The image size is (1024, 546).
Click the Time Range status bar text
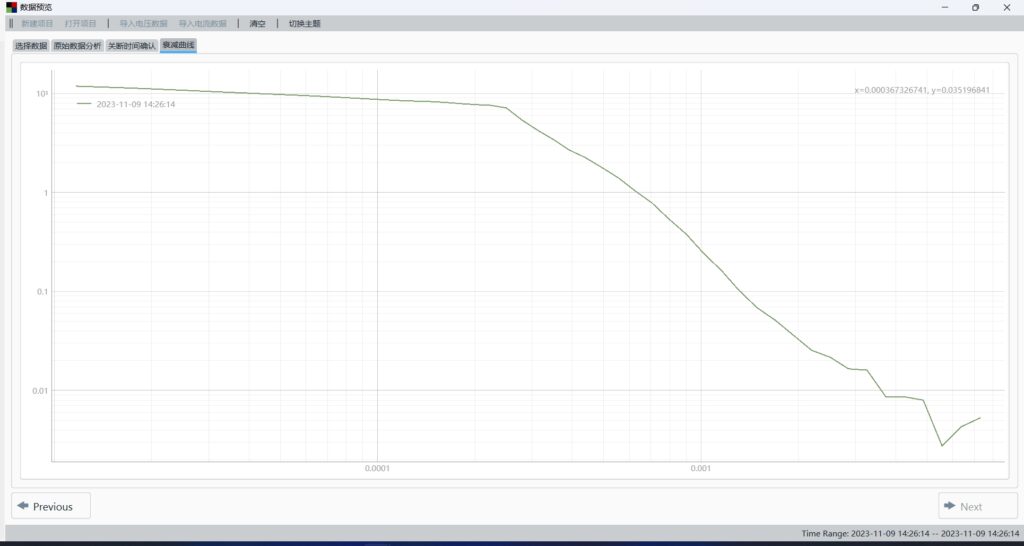(910, 534)
